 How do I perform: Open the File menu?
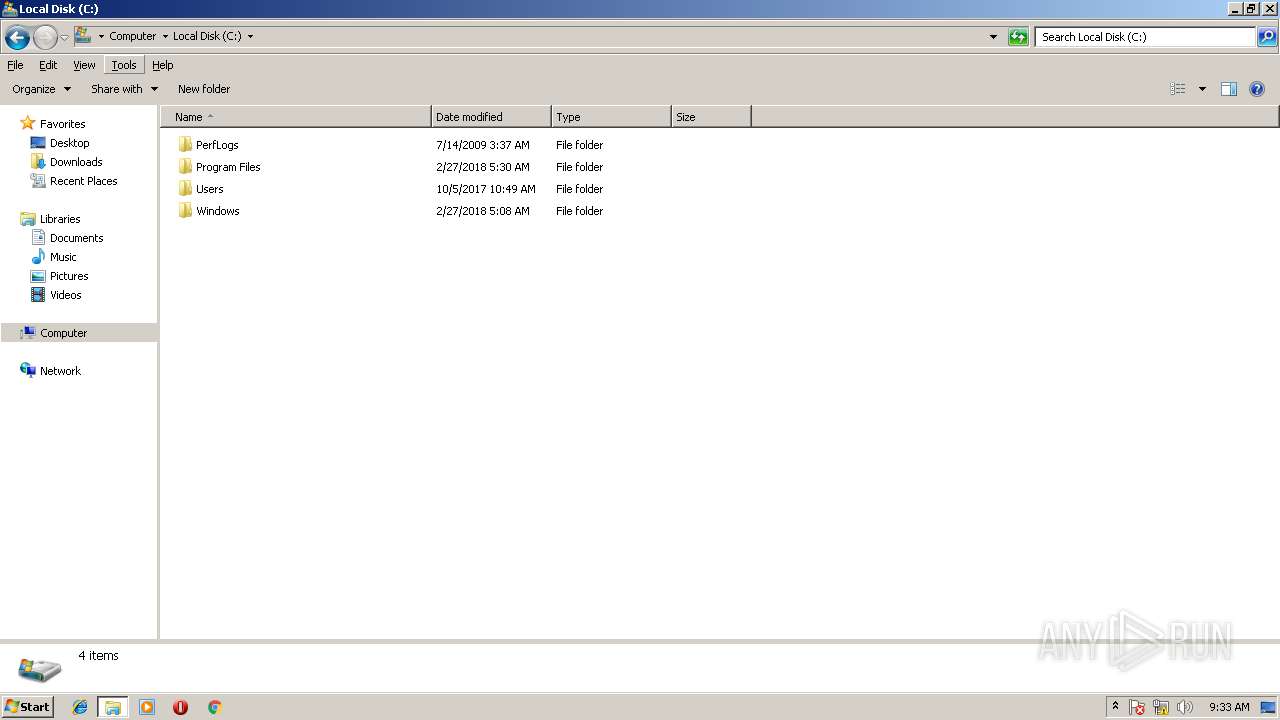pos(15,65)
